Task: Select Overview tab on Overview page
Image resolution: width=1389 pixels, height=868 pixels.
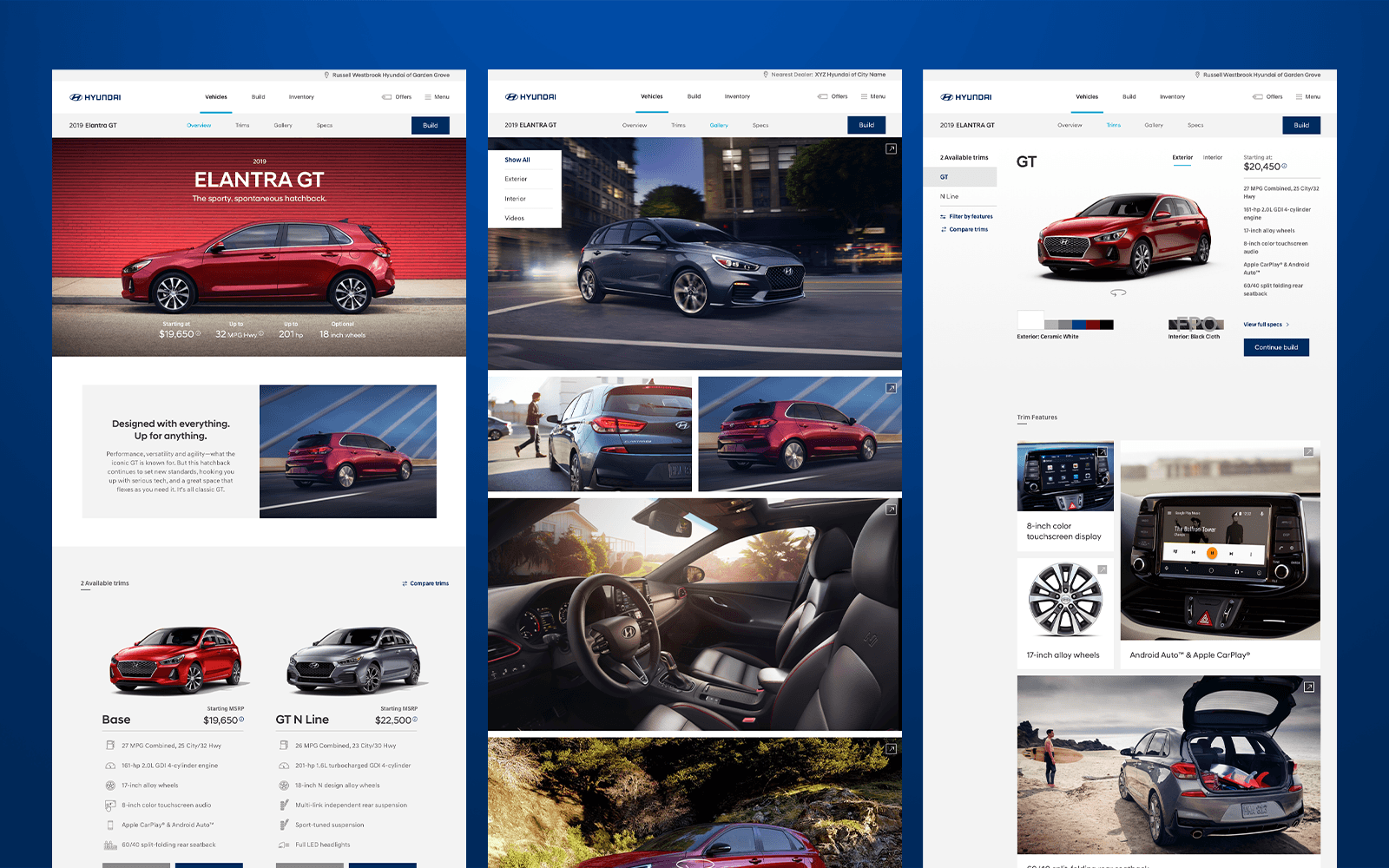Action: tap(199, 125)
